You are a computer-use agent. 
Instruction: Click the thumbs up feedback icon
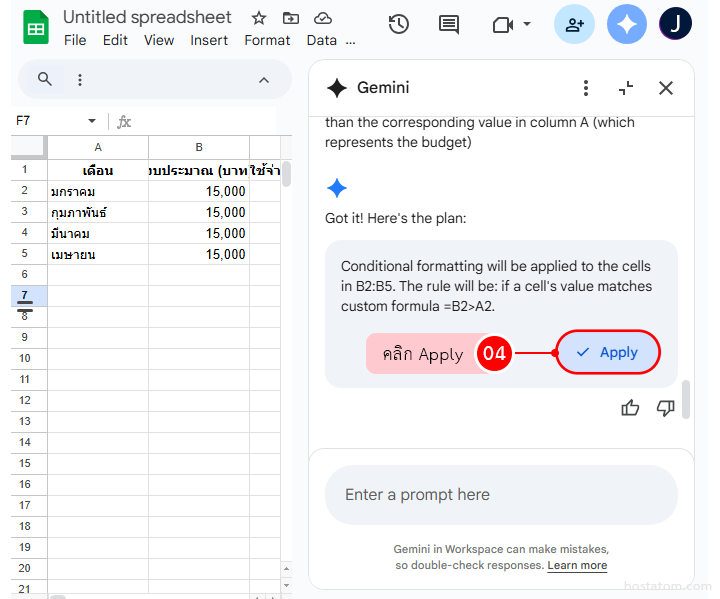pos(630,407)
